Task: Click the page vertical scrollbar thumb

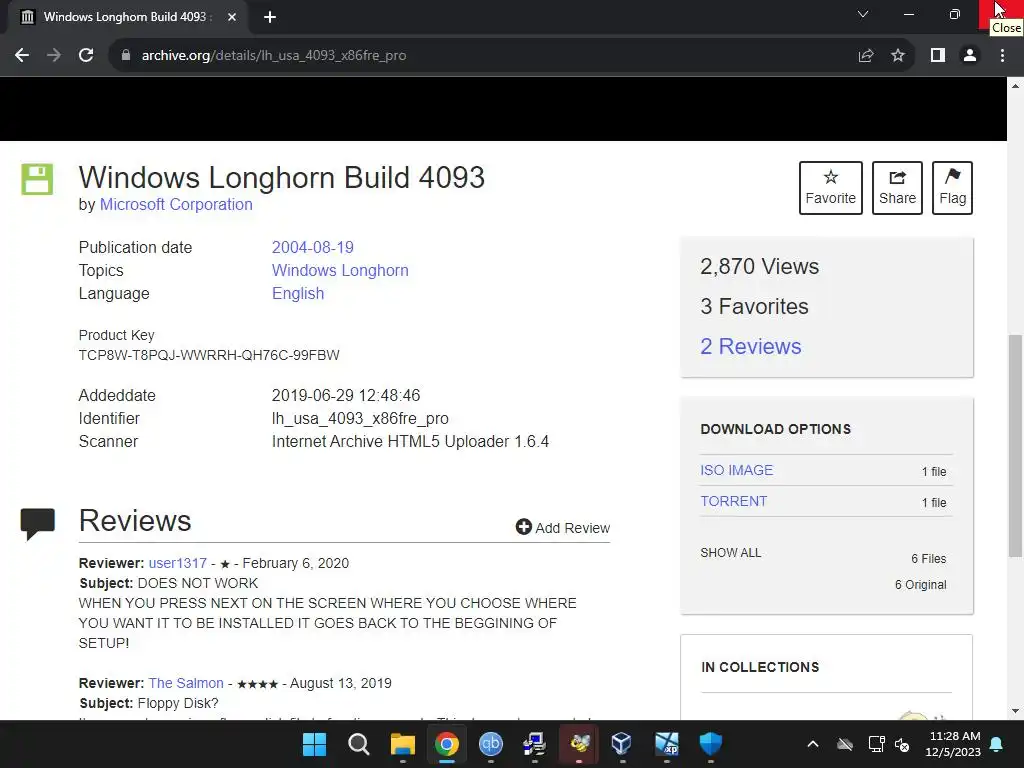Action: pos(1015,445)
